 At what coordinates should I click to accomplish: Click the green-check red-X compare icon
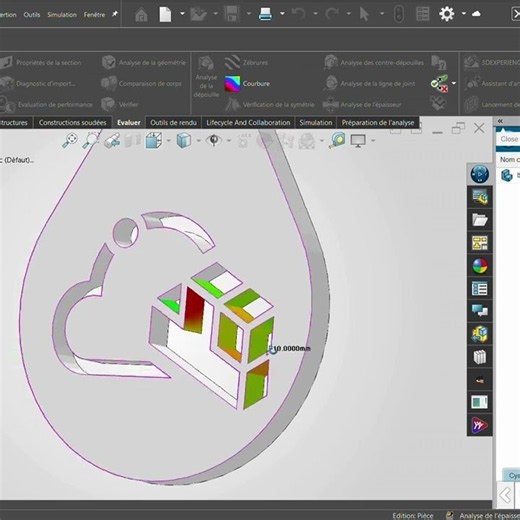[439, 83]
